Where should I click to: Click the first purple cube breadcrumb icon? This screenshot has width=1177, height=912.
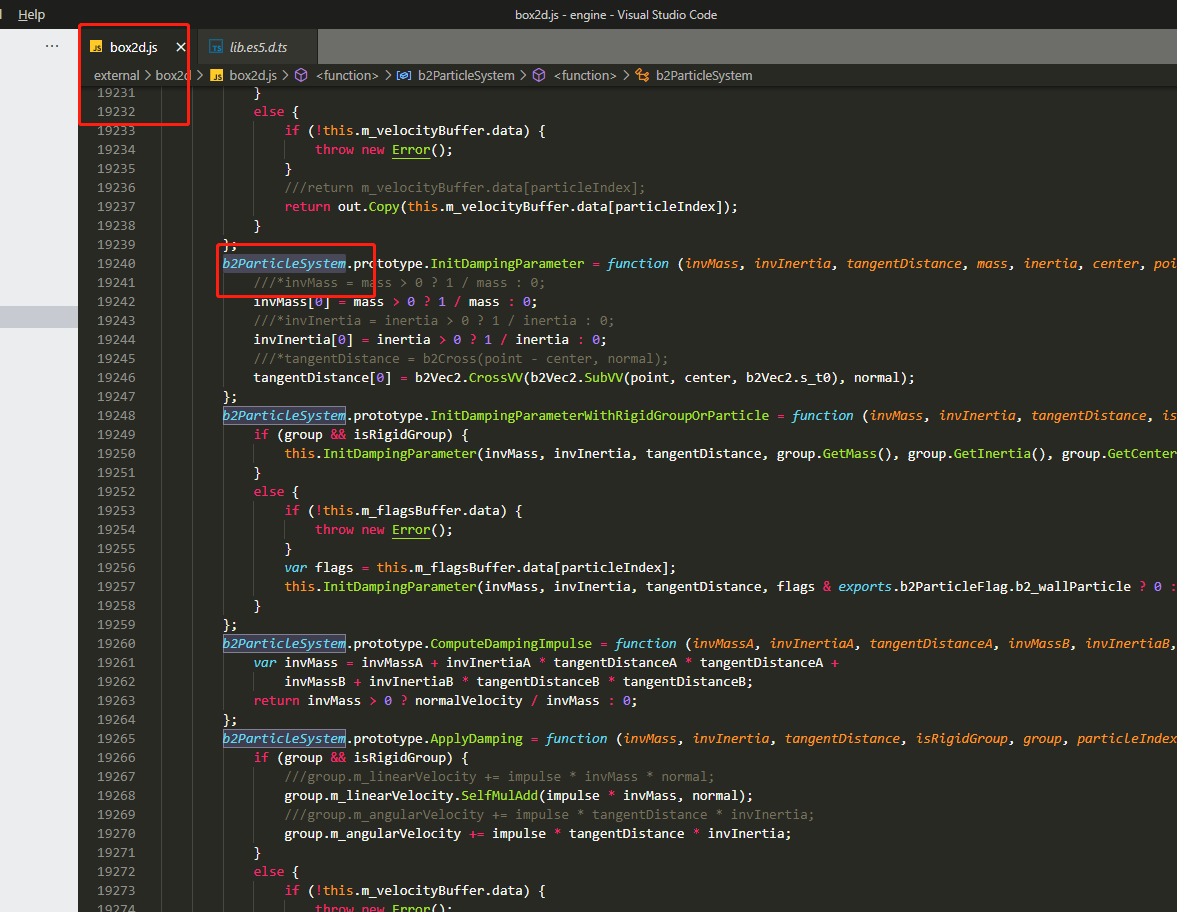301,75
